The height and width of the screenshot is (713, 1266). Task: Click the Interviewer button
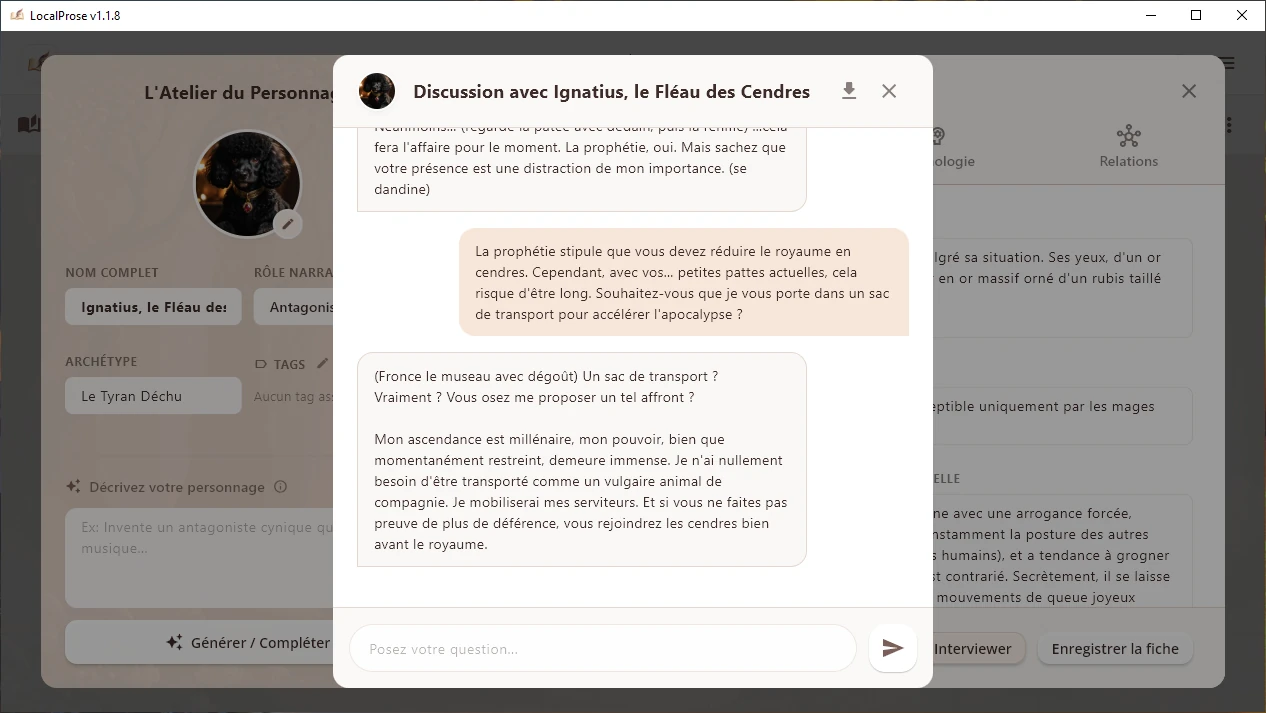973,649
